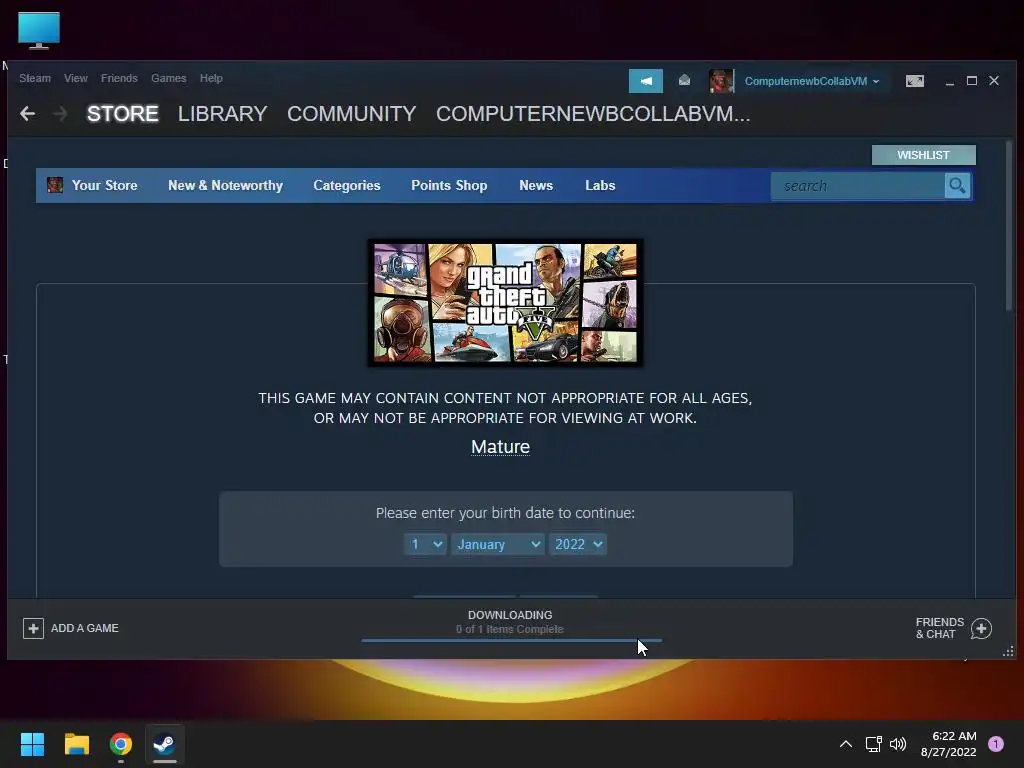Open New & Noteworthy section

click(225, 185)
